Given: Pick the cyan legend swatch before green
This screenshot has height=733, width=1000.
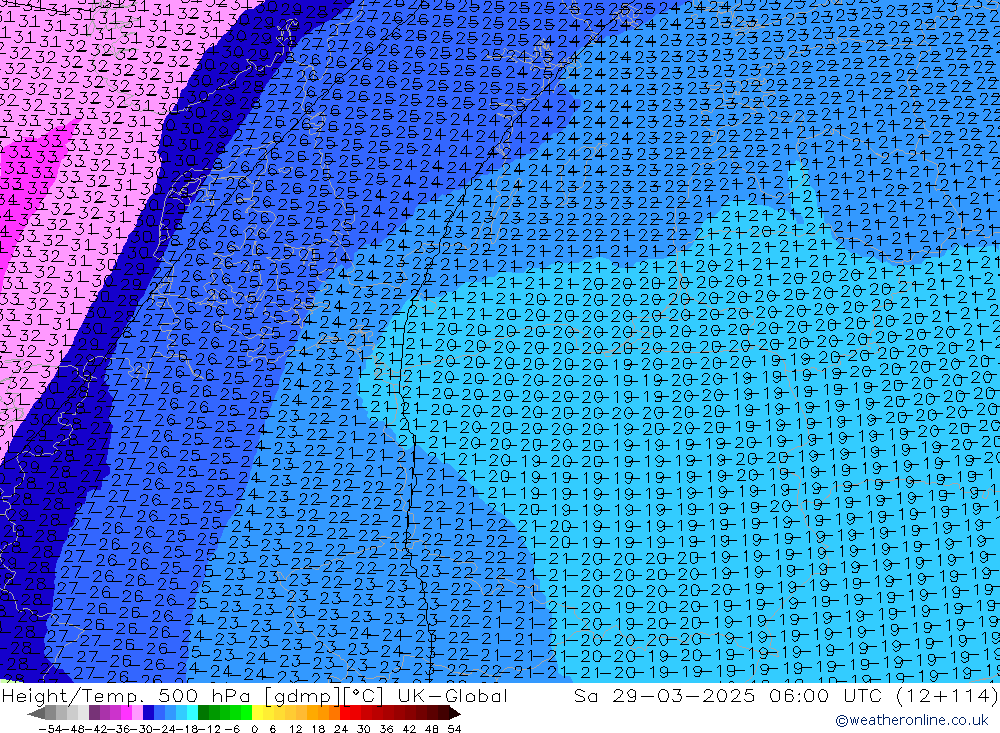Looking at the screenshot, I should pos(192,713).
